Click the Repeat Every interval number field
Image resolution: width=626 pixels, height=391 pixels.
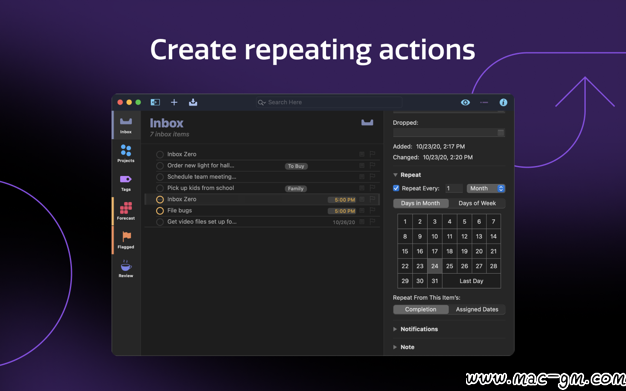pos(454,188)
